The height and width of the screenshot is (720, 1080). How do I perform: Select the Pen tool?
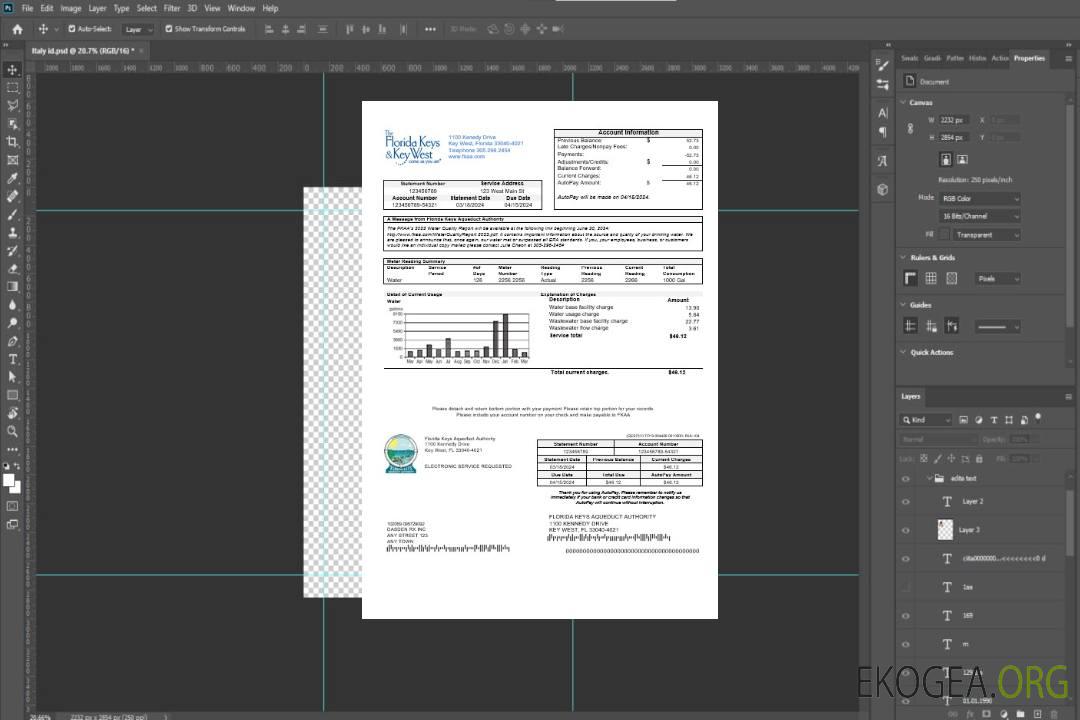click(x=12, y=341)
